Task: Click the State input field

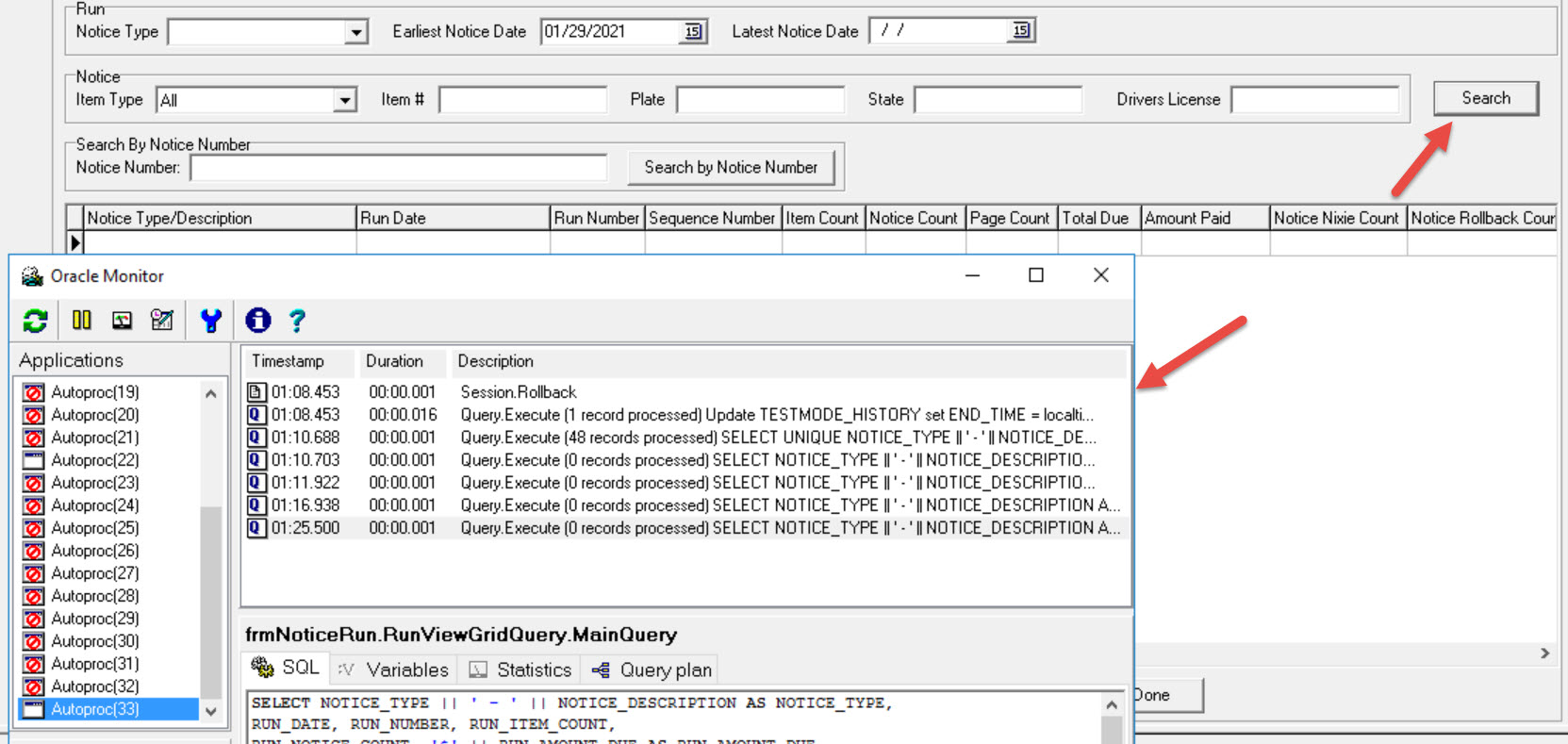Action: coord(999,99)
